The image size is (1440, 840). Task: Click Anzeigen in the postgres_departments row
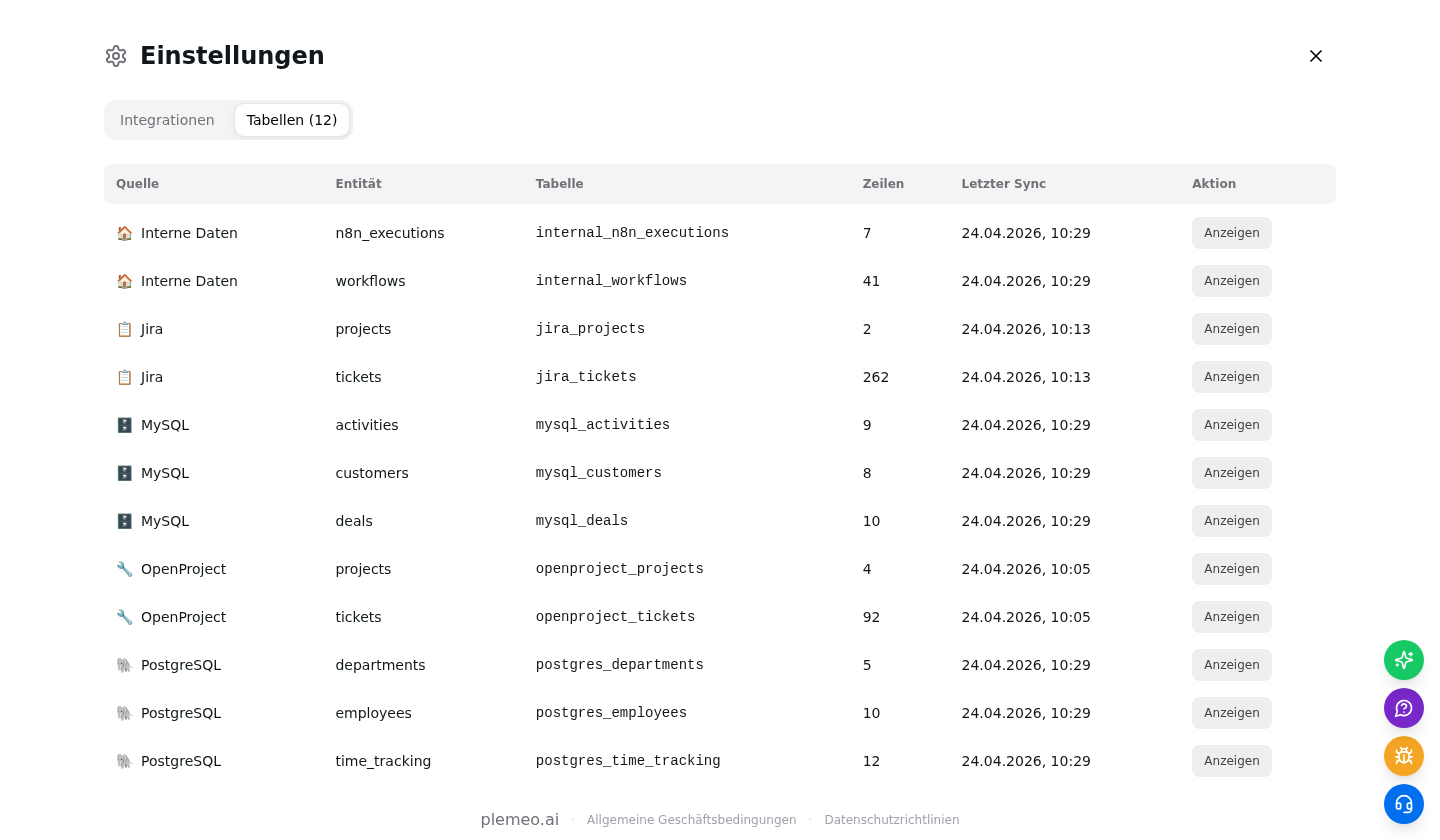pyautogui.click(x=1232, y=665)
